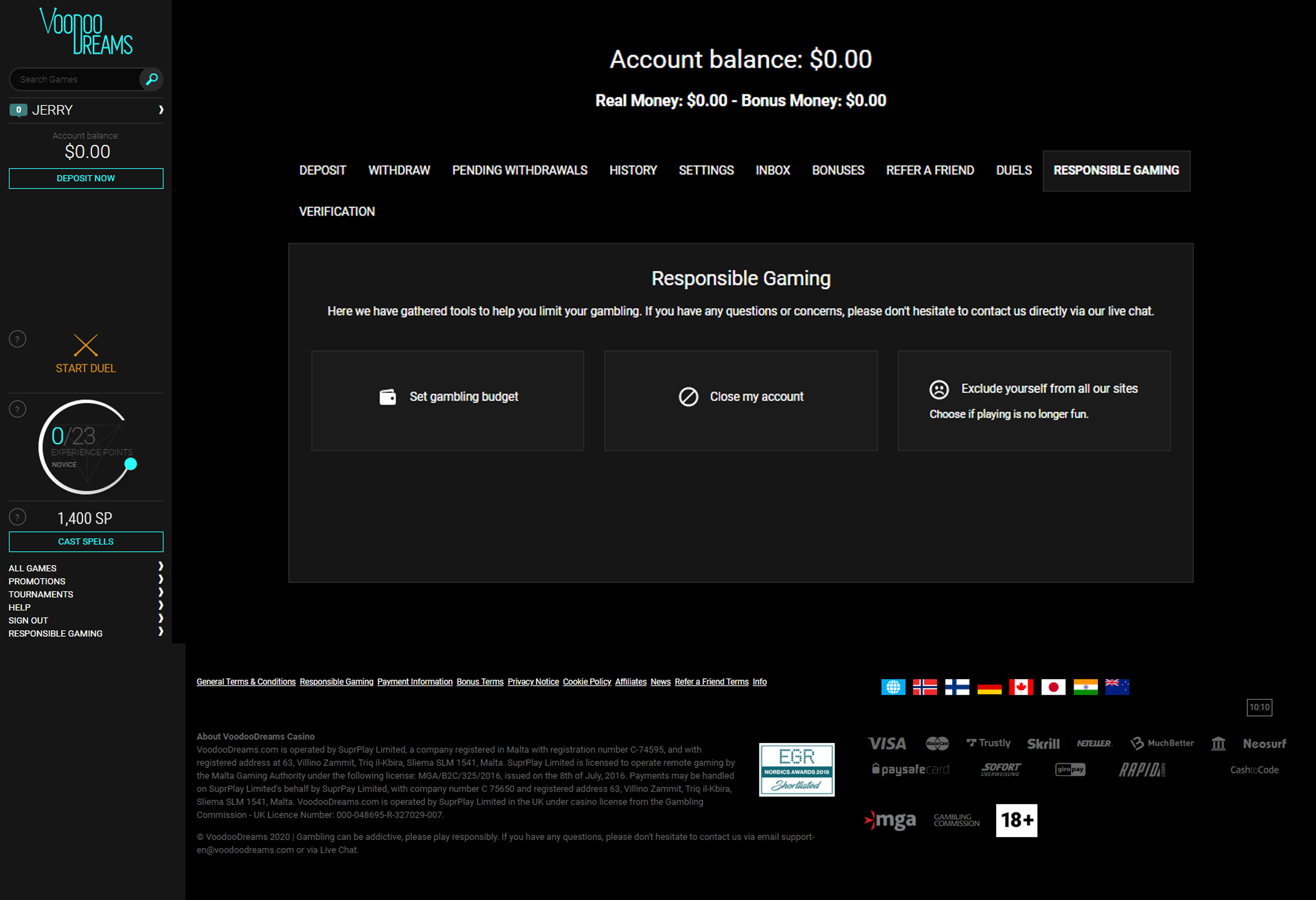Open the Bonuses tab
The image size is (1316, 900).
(838, 171)
